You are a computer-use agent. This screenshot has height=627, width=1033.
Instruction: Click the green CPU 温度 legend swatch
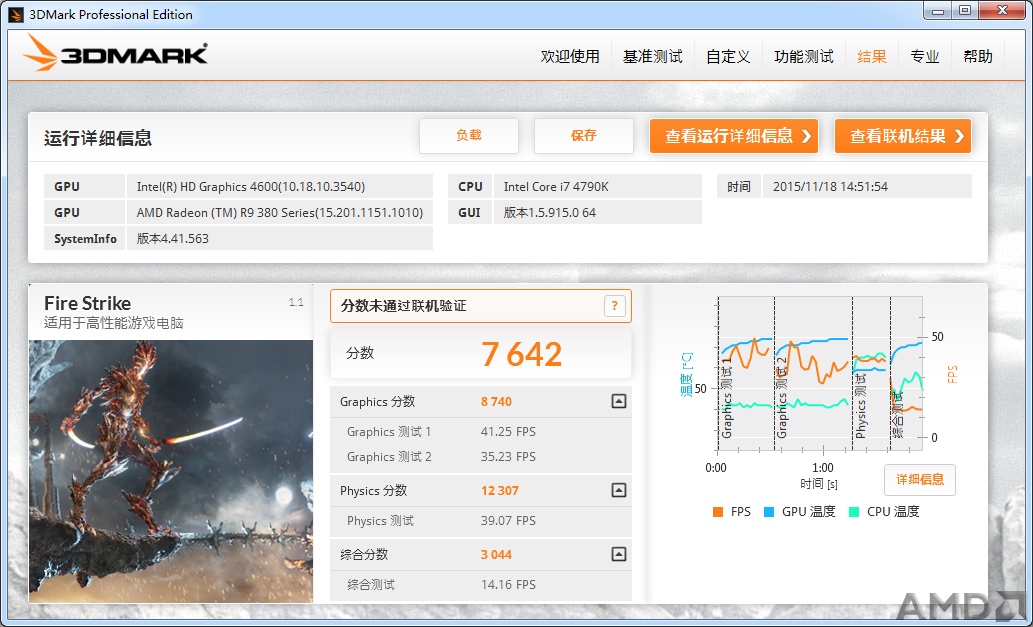point(854,512)
